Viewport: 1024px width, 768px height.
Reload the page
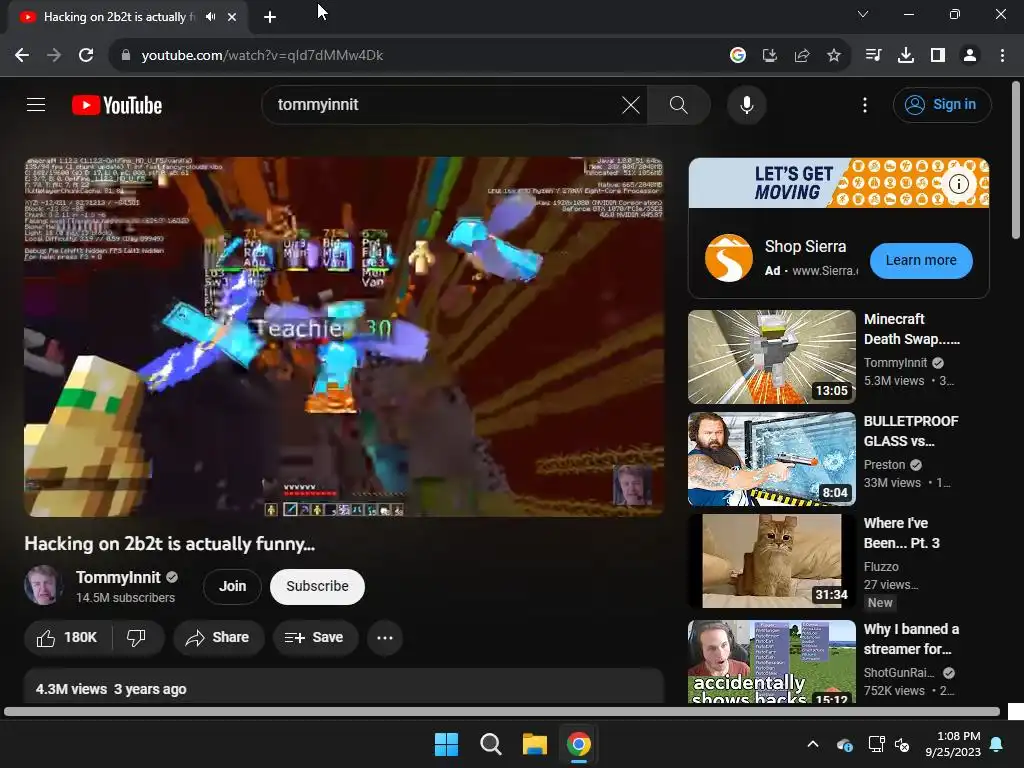86,56
